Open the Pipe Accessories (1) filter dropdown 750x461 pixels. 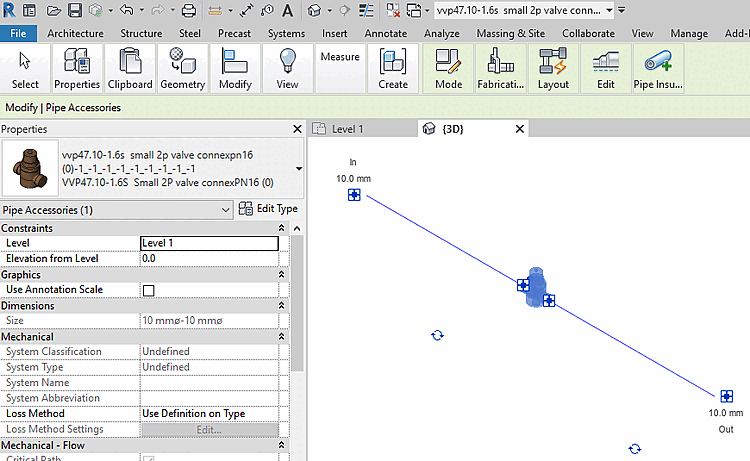pyautogui.click(x=226, y=210)
